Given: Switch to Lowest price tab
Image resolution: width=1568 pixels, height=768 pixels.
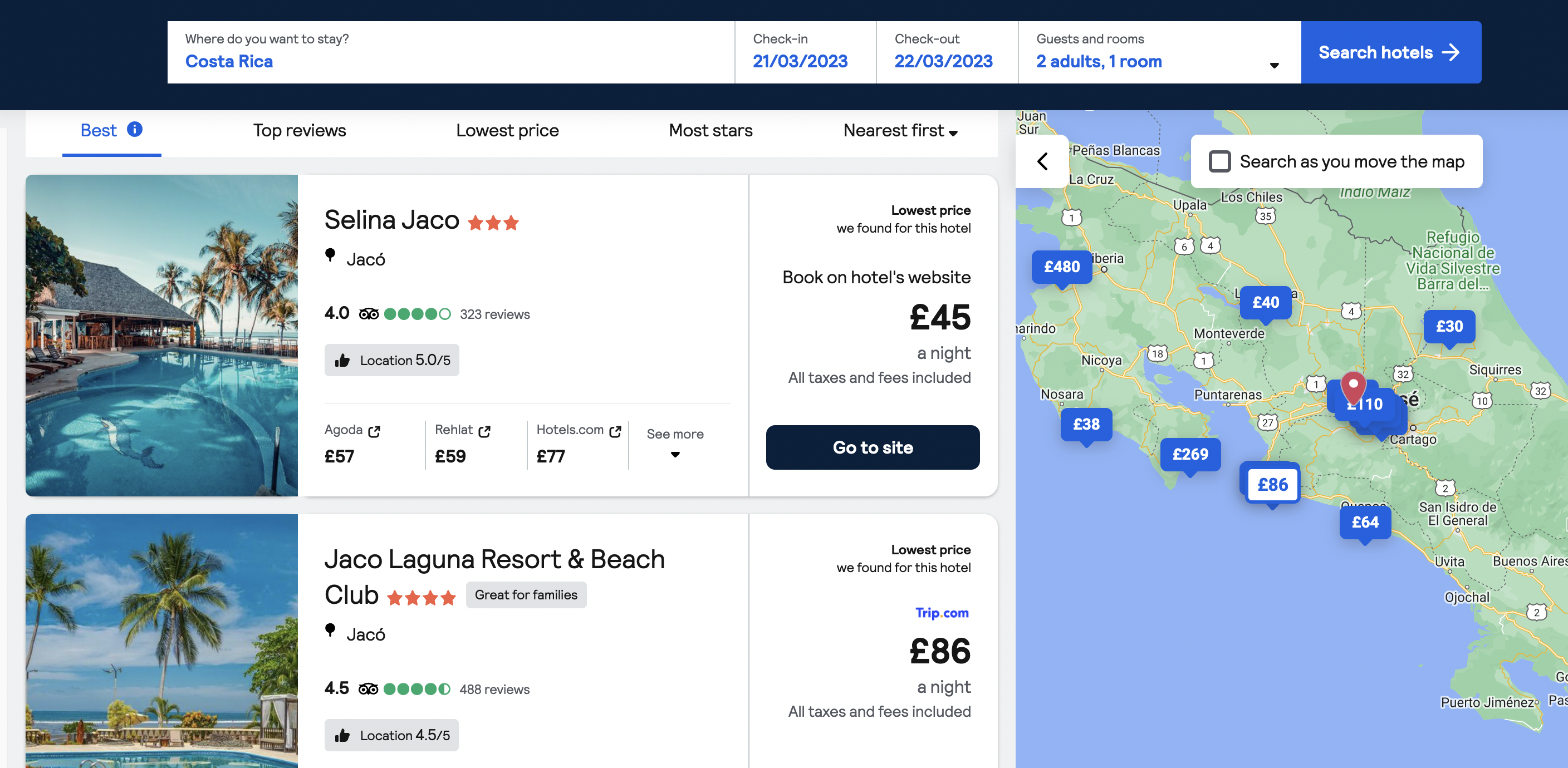Looking at the screenshot, I should pyautogui.click(x=507, y=130).
